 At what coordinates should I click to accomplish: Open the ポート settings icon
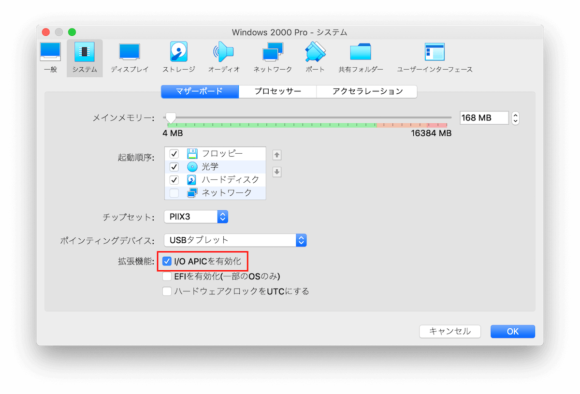315,58
